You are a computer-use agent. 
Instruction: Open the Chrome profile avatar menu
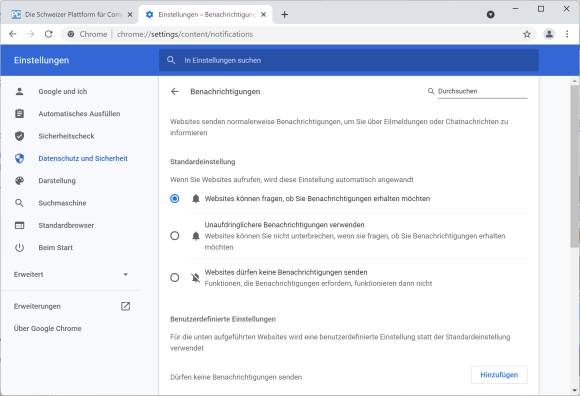pos(549,34)
